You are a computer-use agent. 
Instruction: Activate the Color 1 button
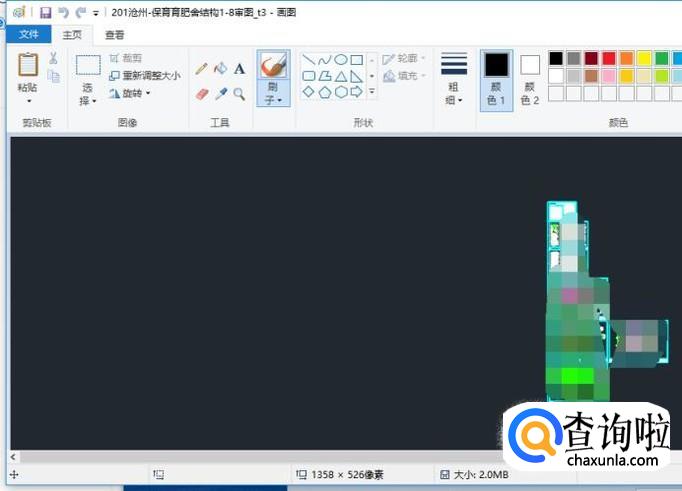(496, 80)
